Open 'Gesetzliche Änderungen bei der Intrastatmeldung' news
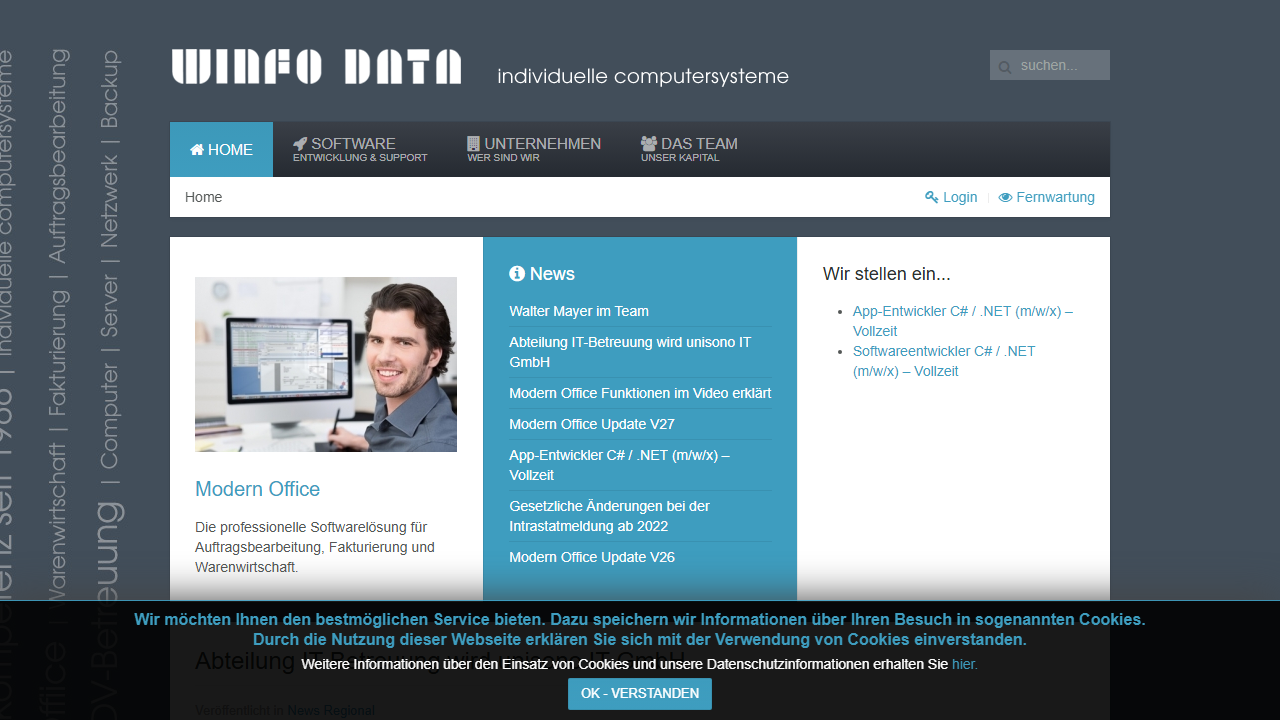 [610, 516]
